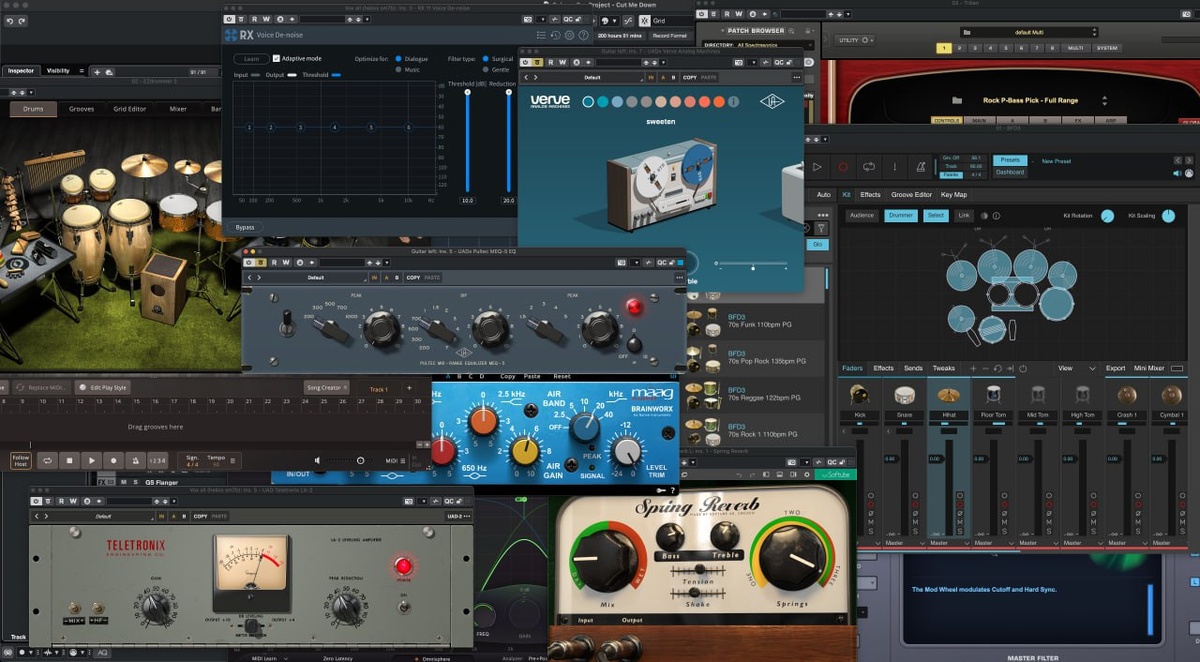Click the Bypass button in RX De-noise
1200x662 pixels.
[245, 227]
